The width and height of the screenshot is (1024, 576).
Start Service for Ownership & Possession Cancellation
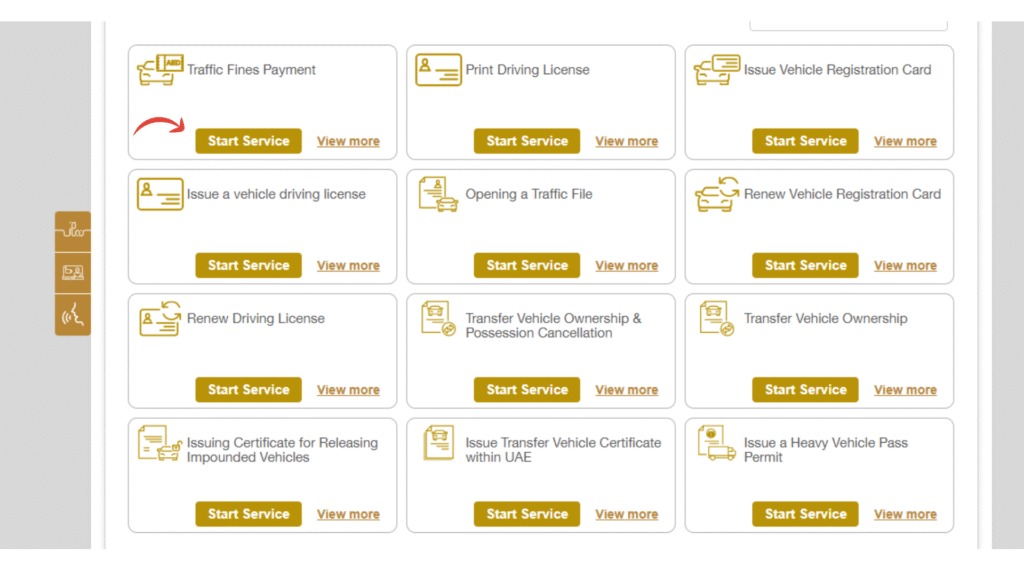tap(527, 389)
